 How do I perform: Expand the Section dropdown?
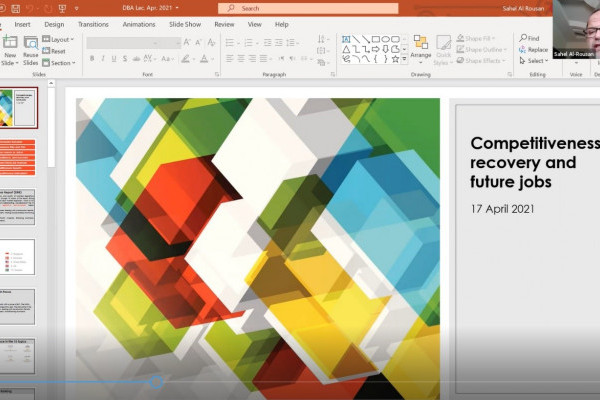[x=61, y=62]
